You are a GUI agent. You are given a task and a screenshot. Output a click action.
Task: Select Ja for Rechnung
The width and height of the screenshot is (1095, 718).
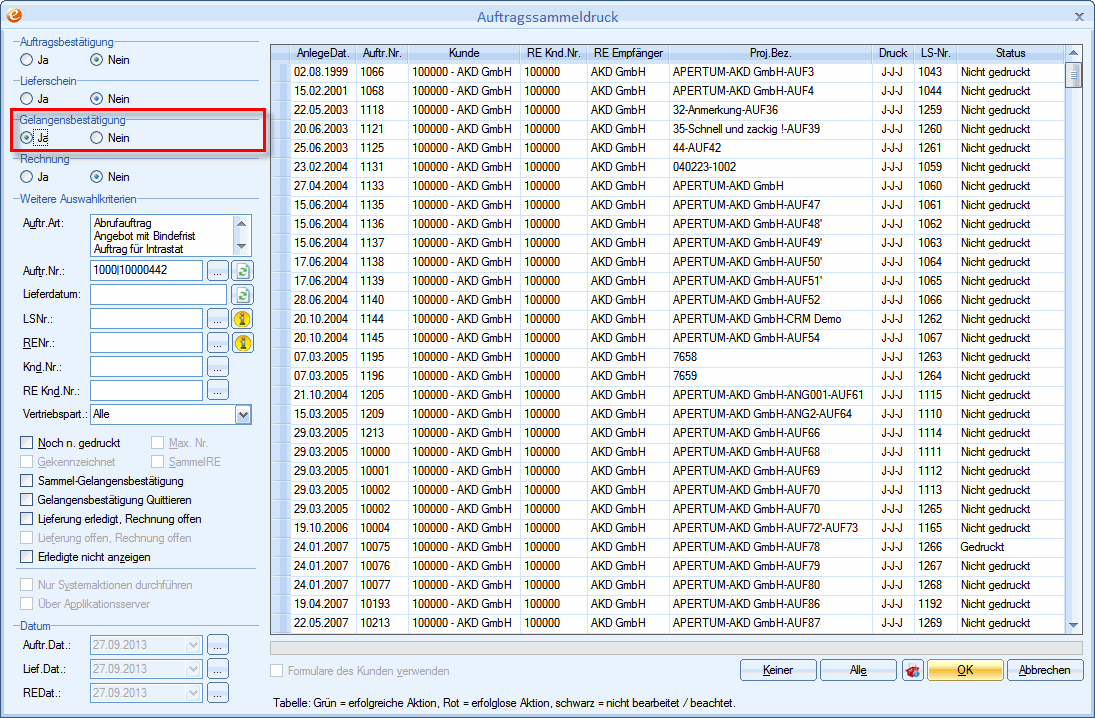click(27, 177)
